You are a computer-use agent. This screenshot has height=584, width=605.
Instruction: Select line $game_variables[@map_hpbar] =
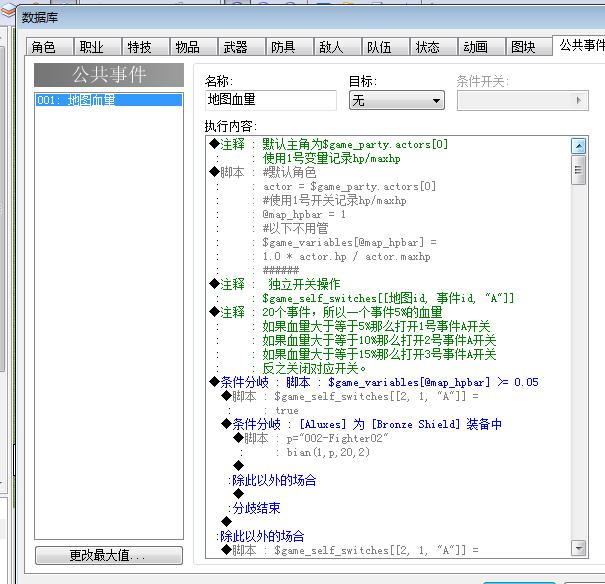click(x=349, y=243)
